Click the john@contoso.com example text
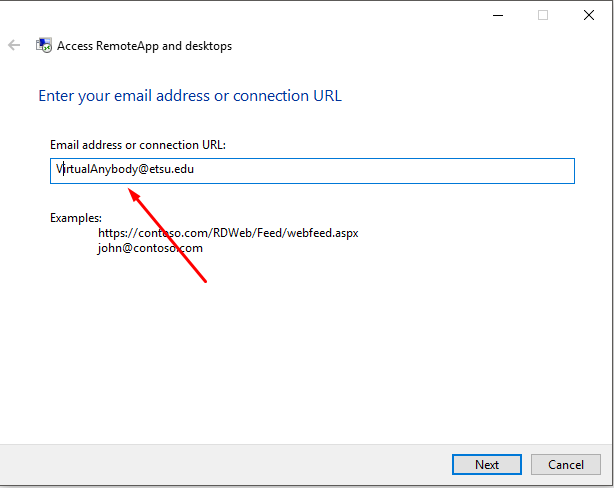 click(150, 248)
